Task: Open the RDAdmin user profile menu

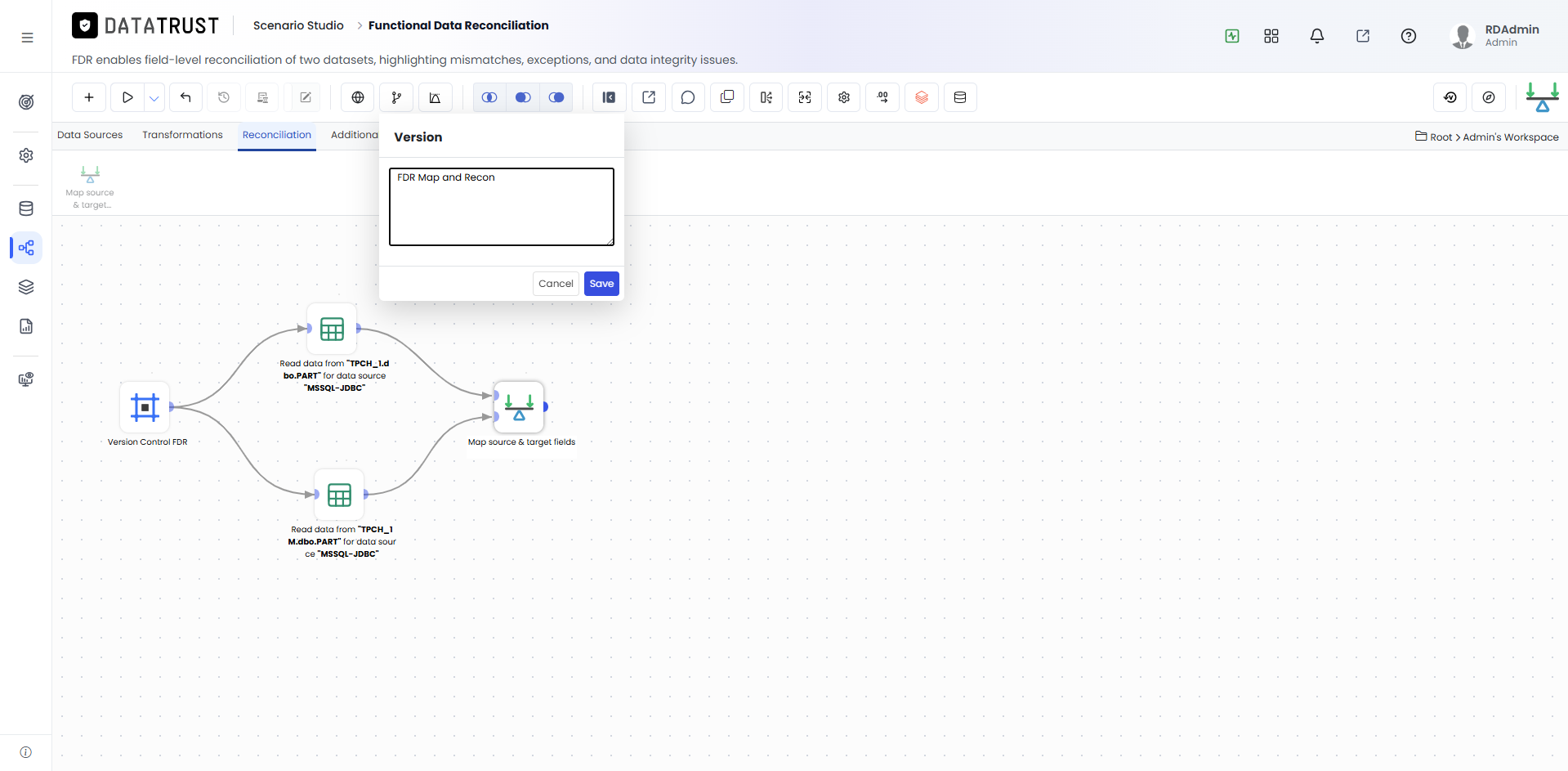Action: (x=1495, y=36)
